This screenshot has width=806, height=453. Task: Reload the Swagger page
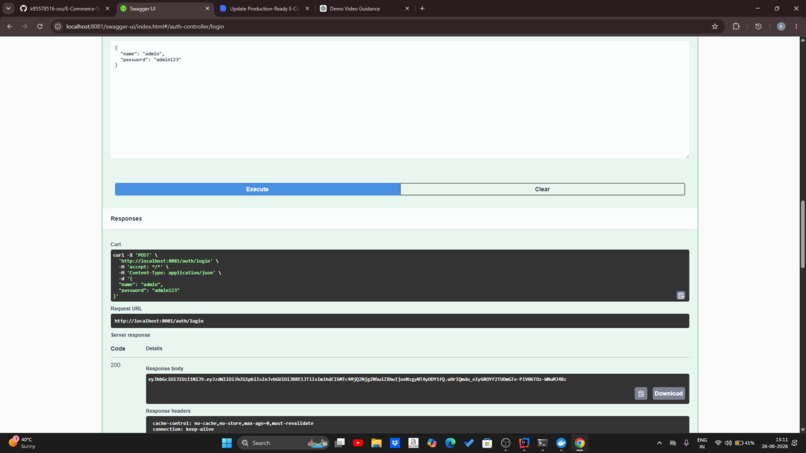click(x=40, y=26)
